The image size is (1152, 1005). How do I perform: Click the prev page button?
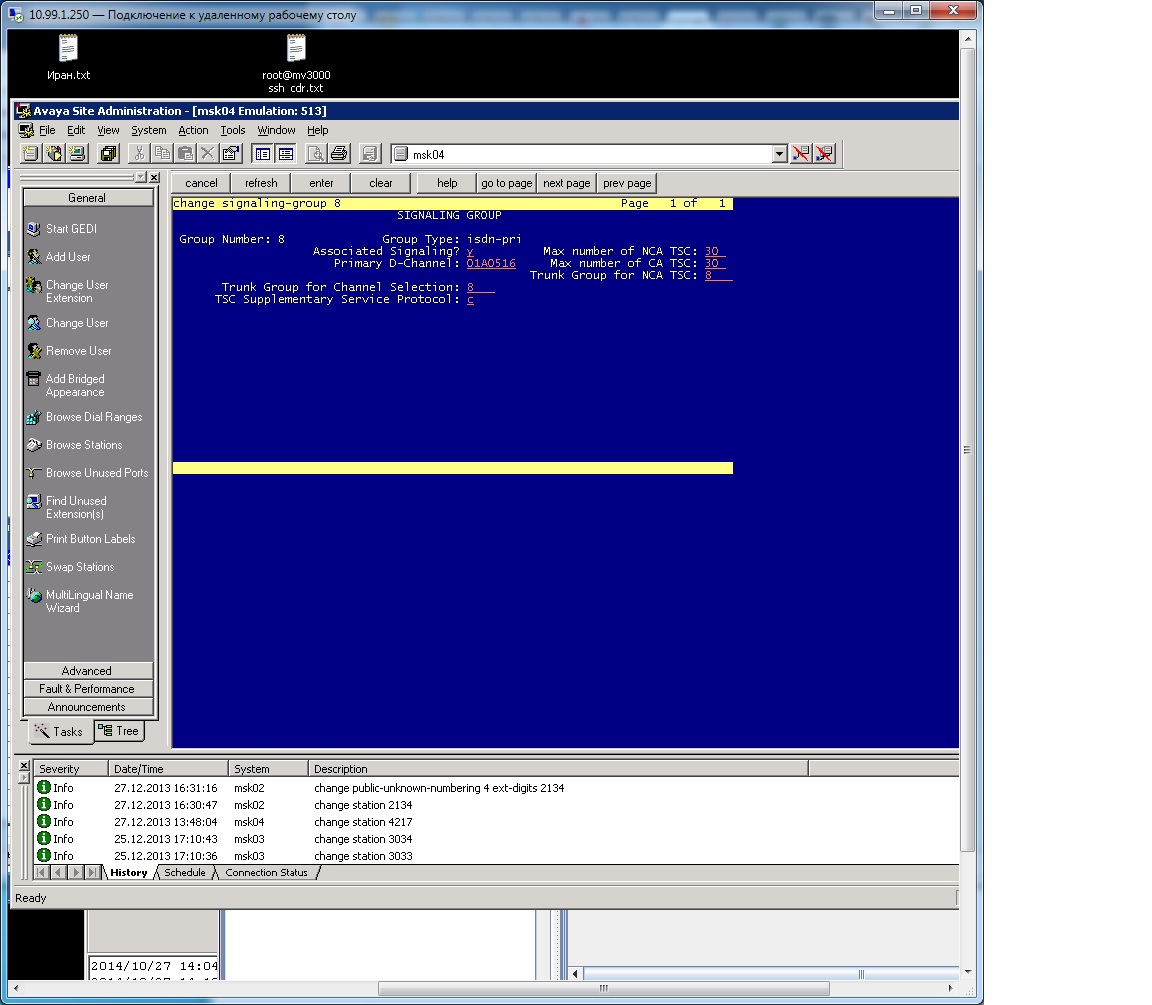coord(627,183)
